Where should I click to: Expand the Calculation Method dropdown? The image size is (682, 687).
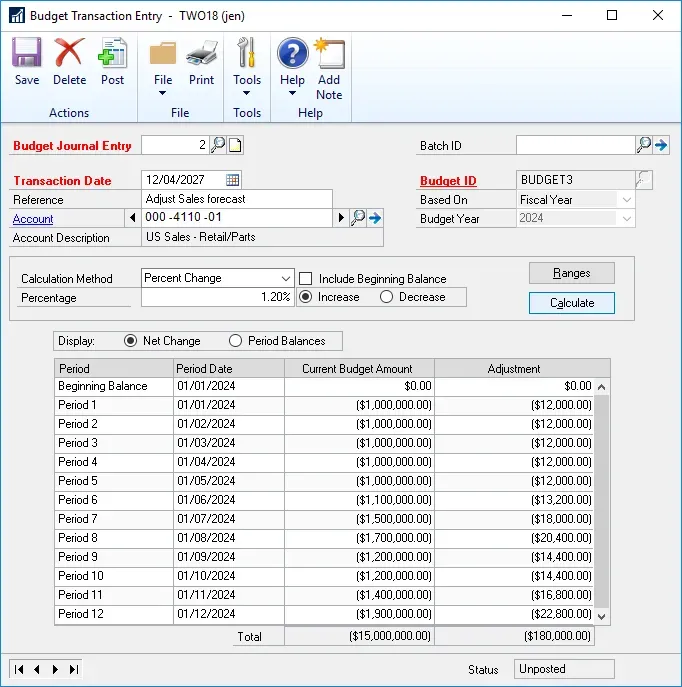(285, 278)
